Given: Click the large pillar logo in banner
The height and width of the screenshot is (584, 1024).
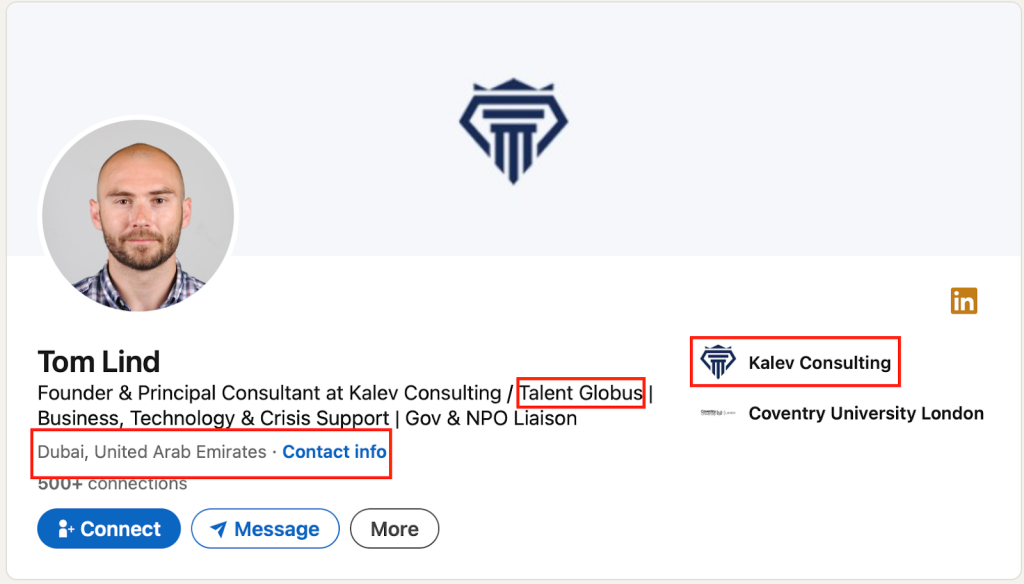Looking at the screenshot, I should (513, 131).
